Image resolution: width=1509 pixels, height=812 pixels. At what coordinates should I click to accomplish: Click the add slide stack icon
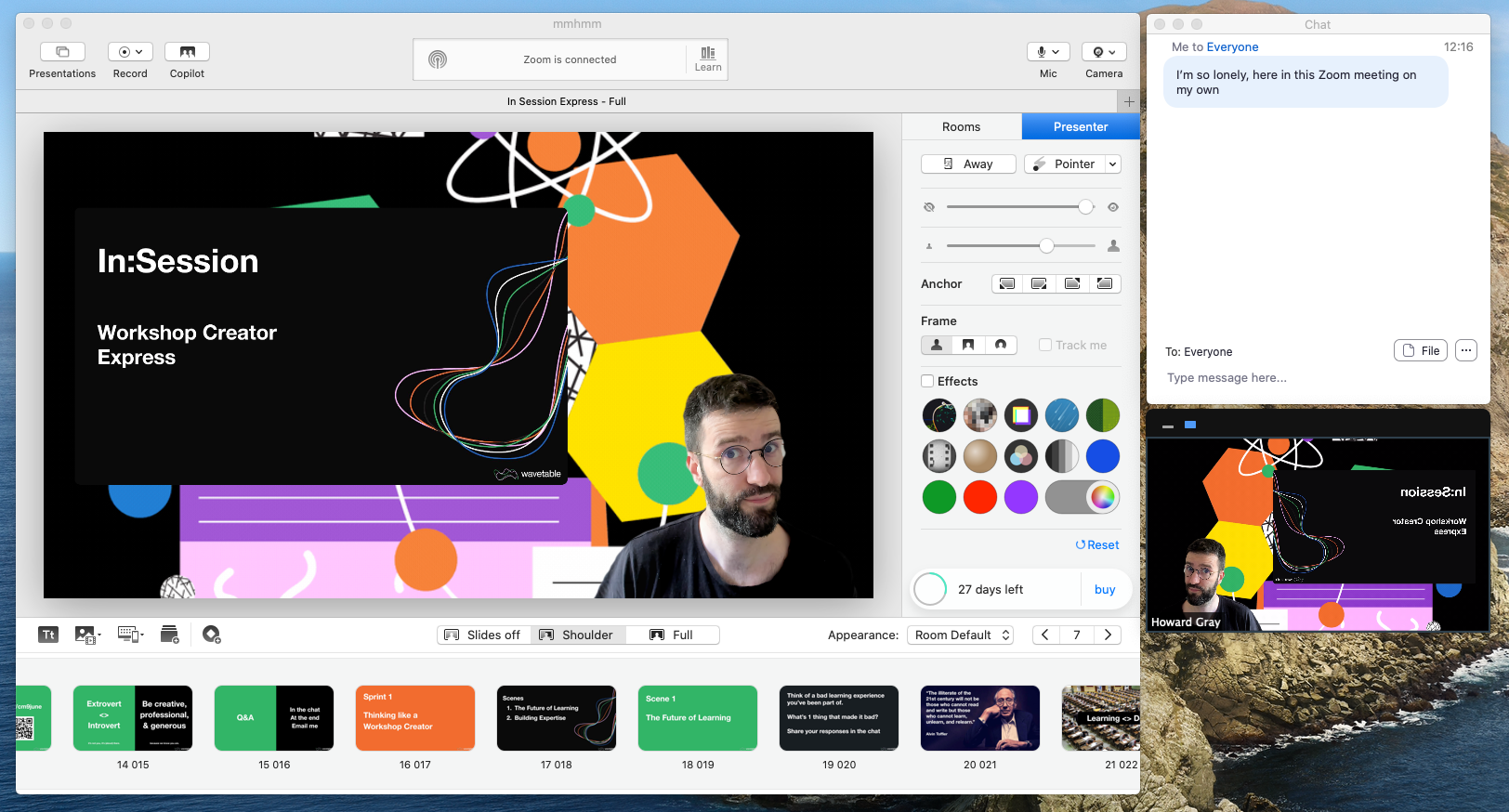pyautogui.click(x=169, y=635)
